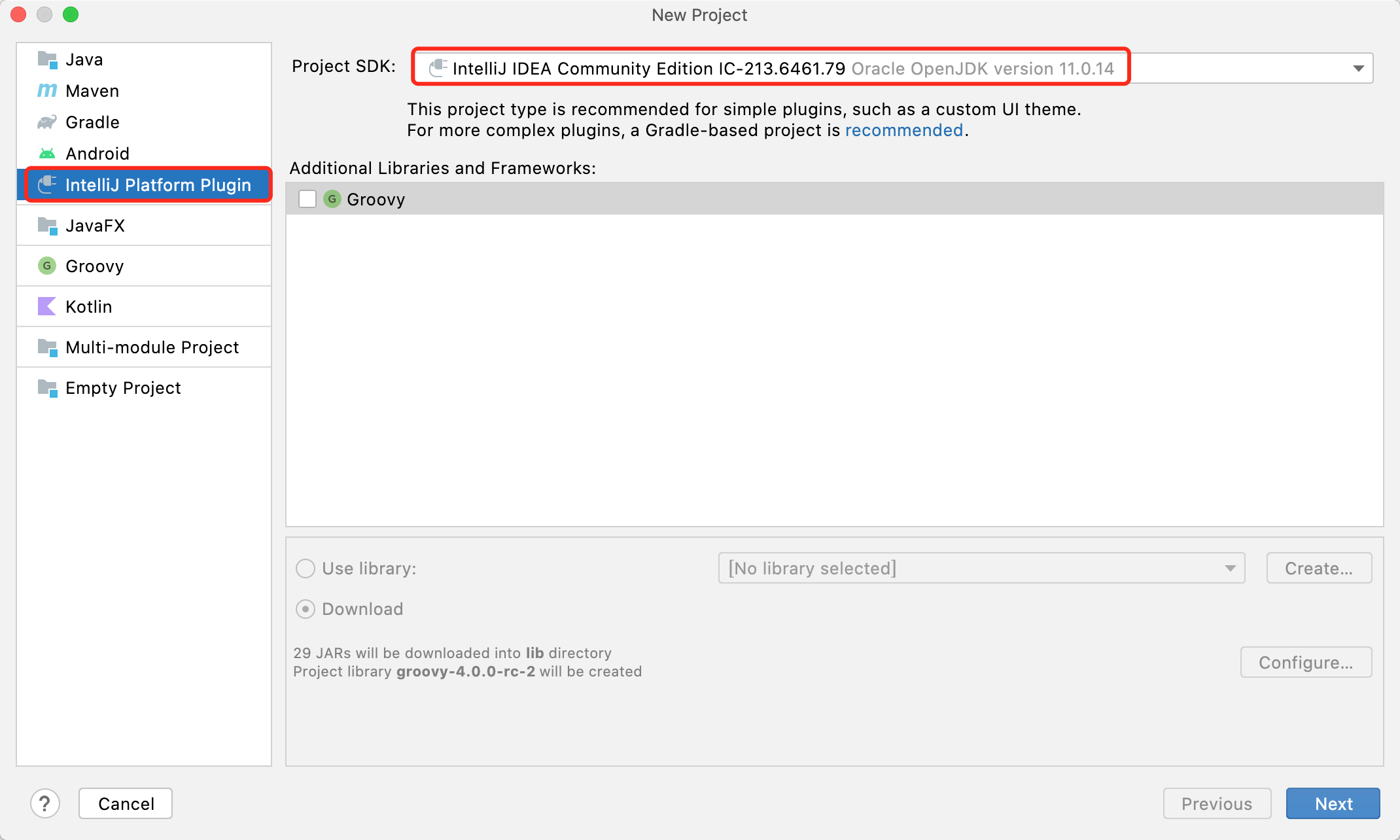Select the Download radio button
The width and height of the screenshot is (1400, 840).
tap(306, 609)
